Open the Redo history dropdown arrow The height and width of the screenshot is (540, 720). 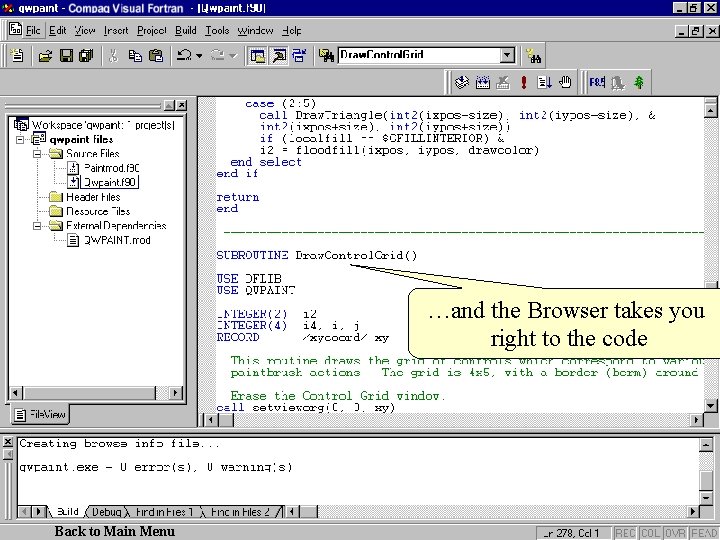point(232,56)
